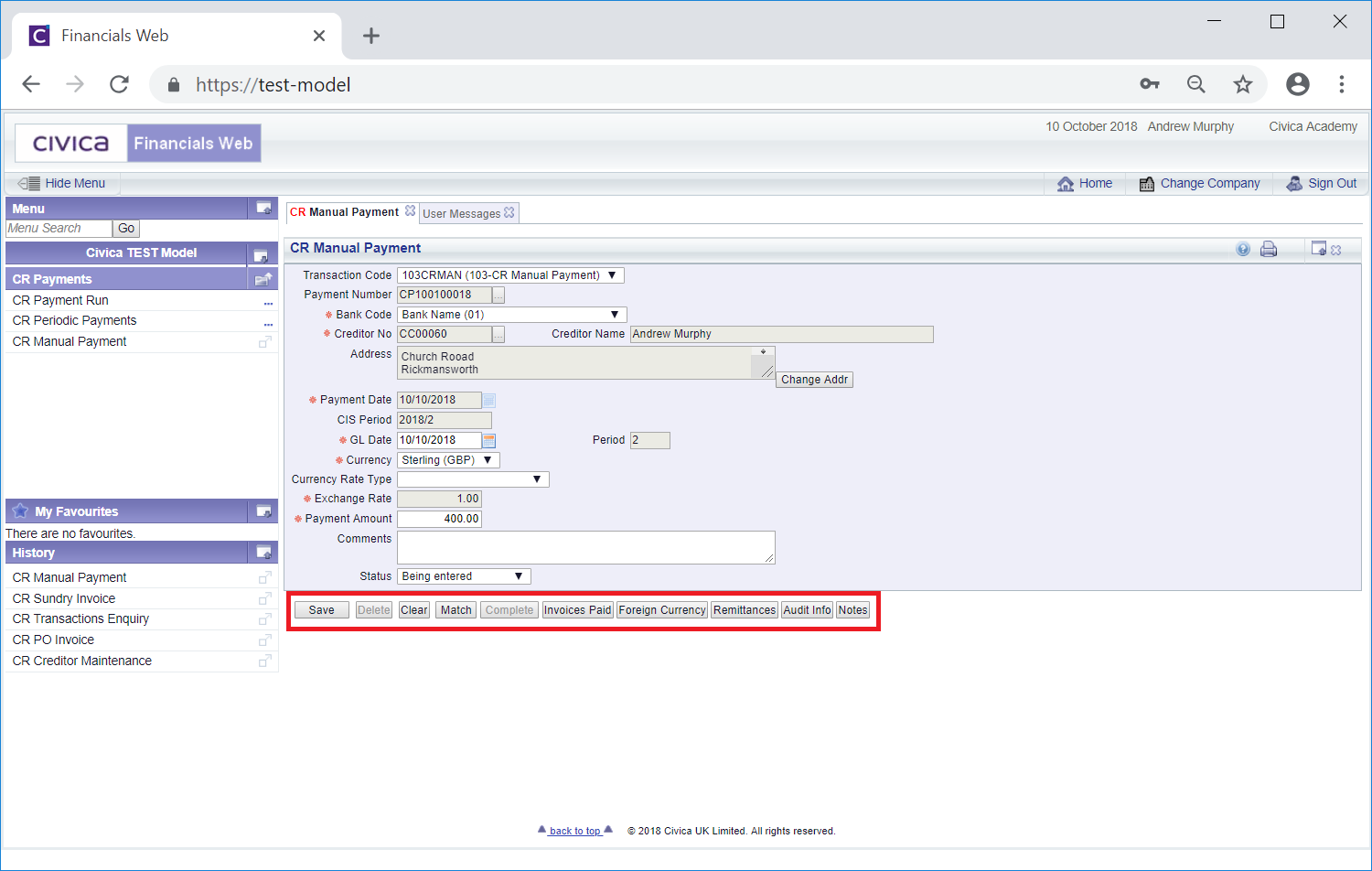Open CR Transactions Enquiry from History
This screenshot has height=871, width=1372.
[80, 618]
